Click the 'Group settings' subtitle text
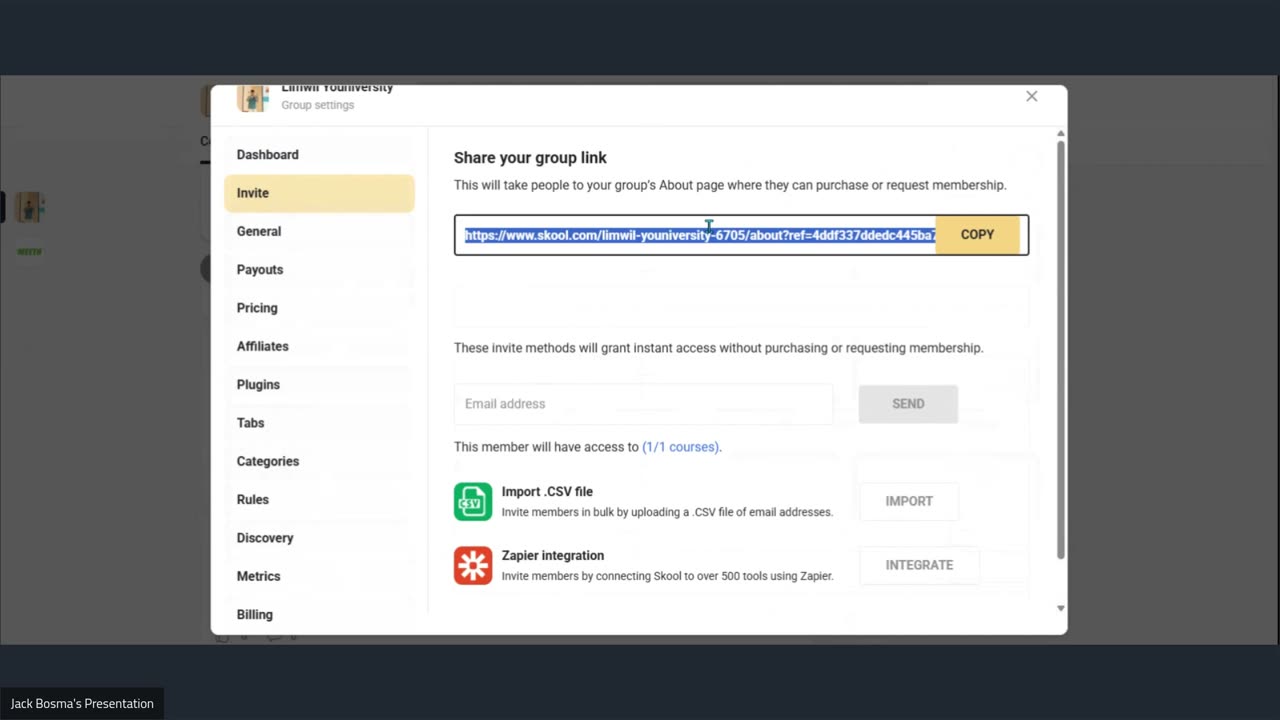Screen dimensions: 1280x720 point(318,105)
